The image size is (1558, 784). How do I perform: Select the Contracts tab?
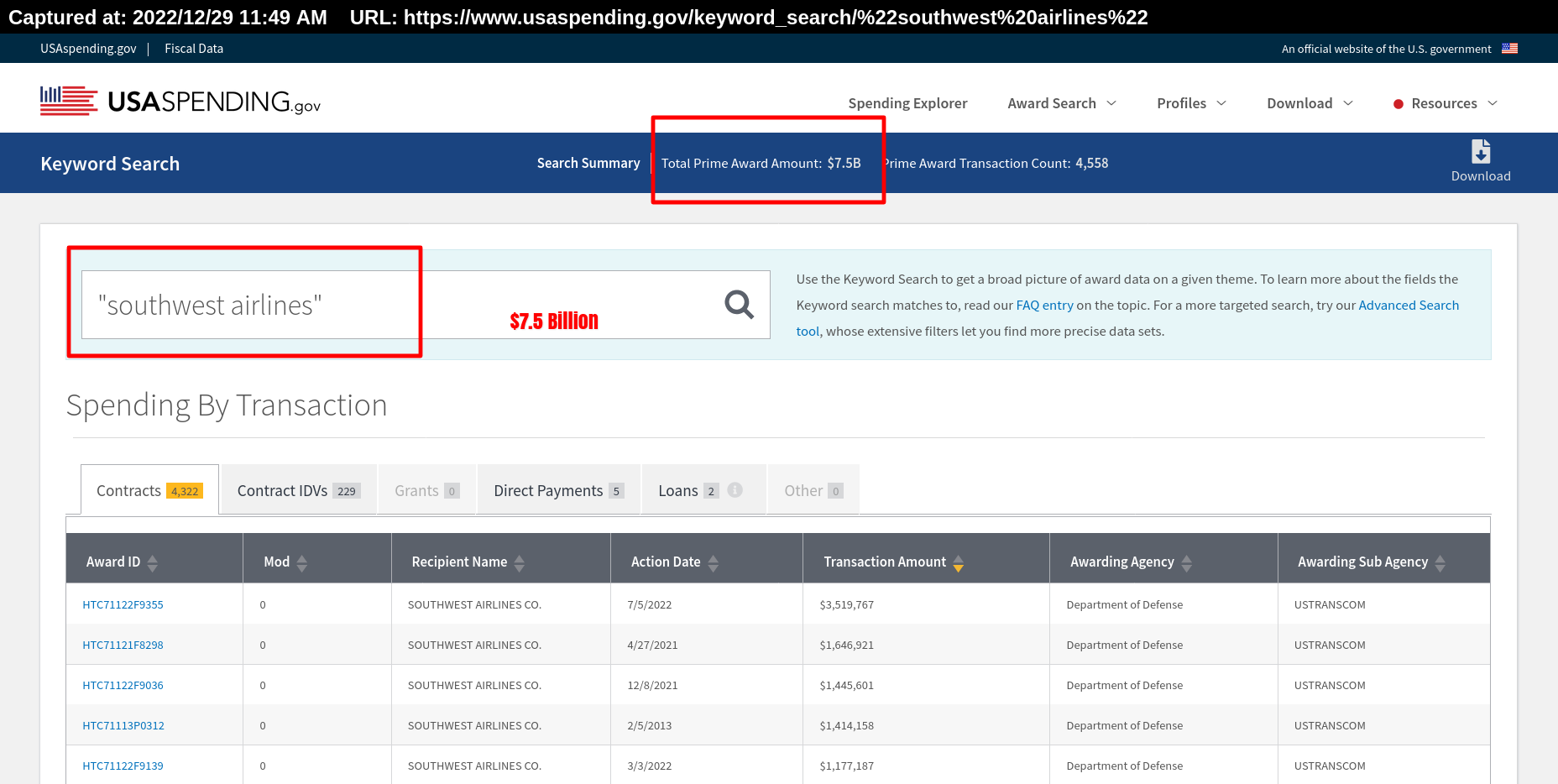(149, 490)
